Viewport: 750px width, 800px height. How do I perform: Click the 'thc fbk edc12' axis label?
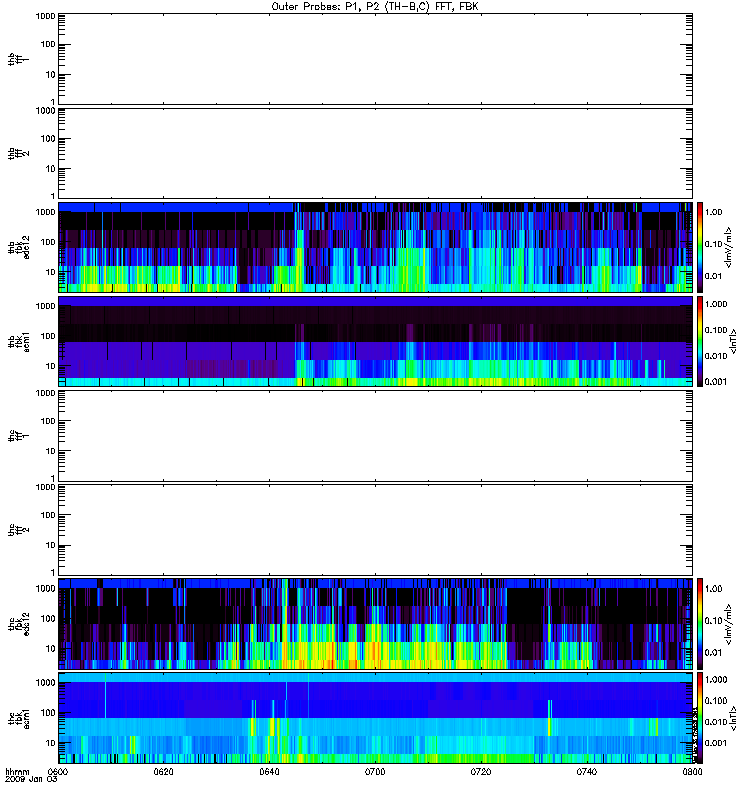[19, 624]
